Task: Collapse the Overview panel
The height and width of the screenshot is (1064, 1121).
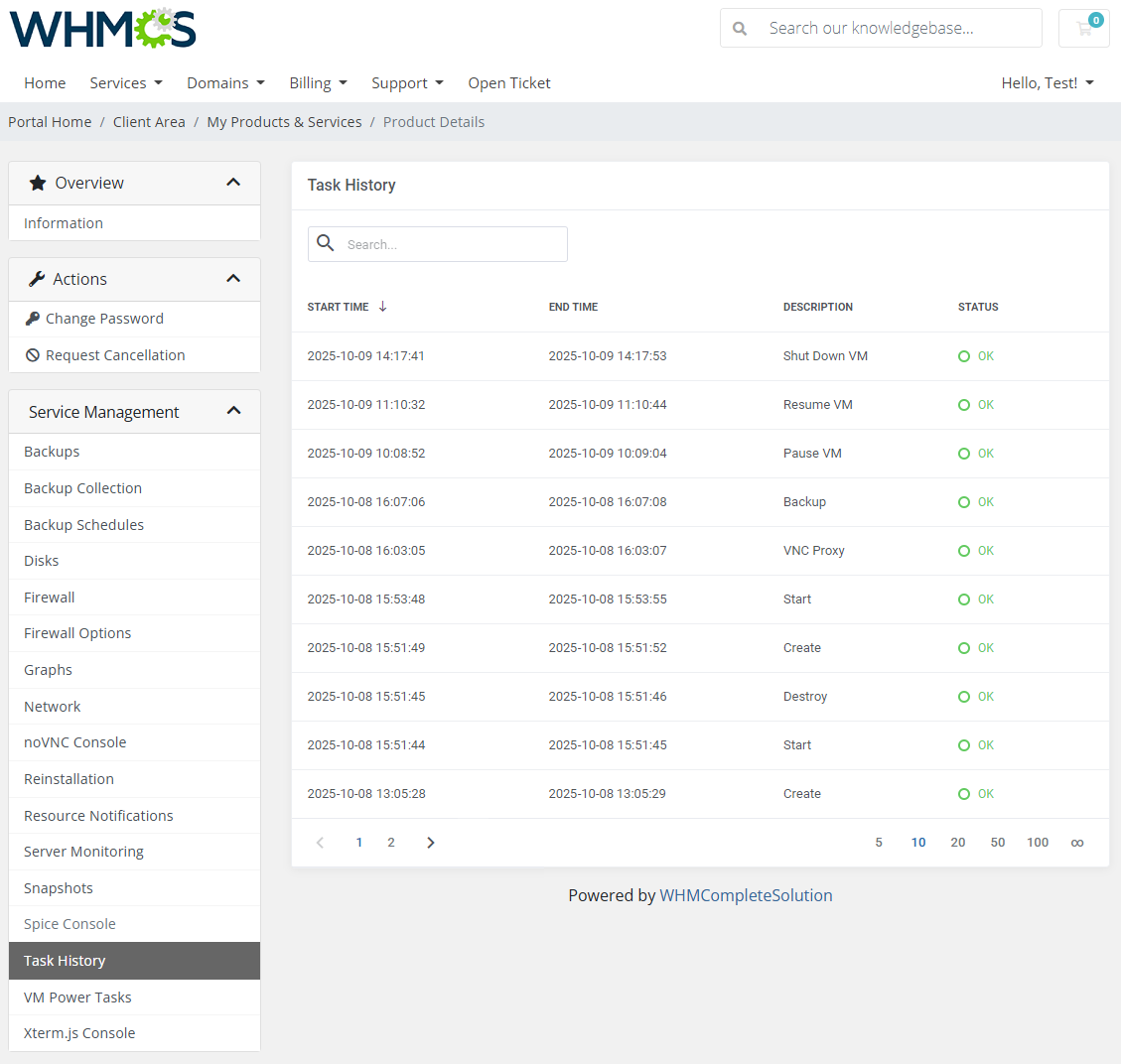Action: [233, 183]
